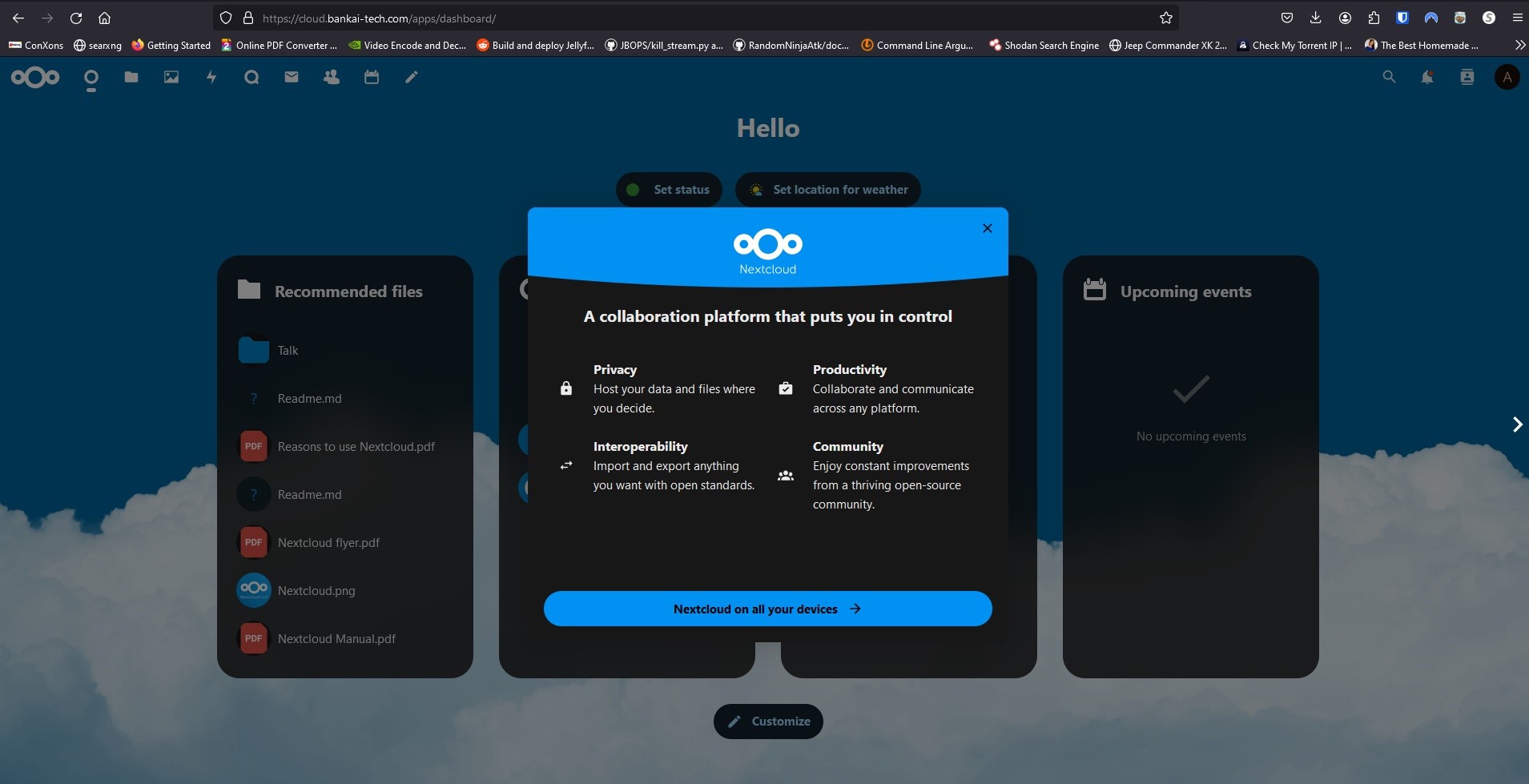
Task: Open the Talk app icon
Action: [251, 77]
